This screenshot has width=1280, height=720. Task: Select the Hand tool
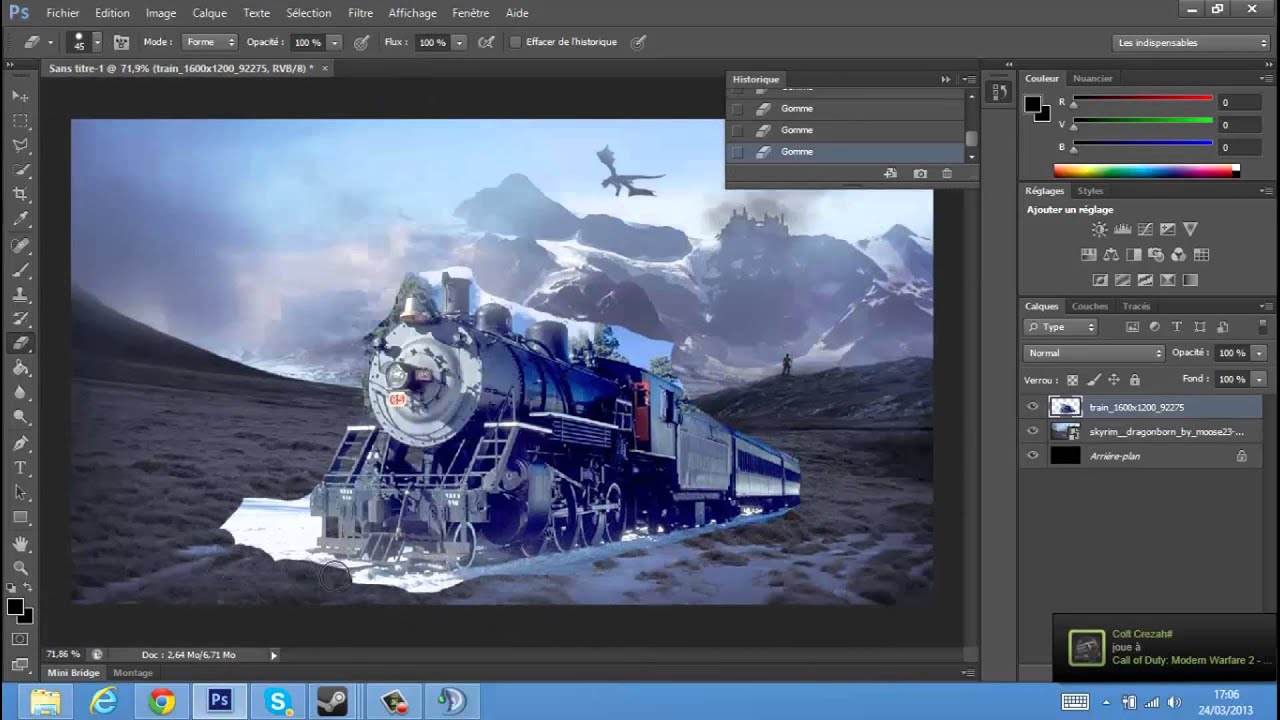coord(20,544)
